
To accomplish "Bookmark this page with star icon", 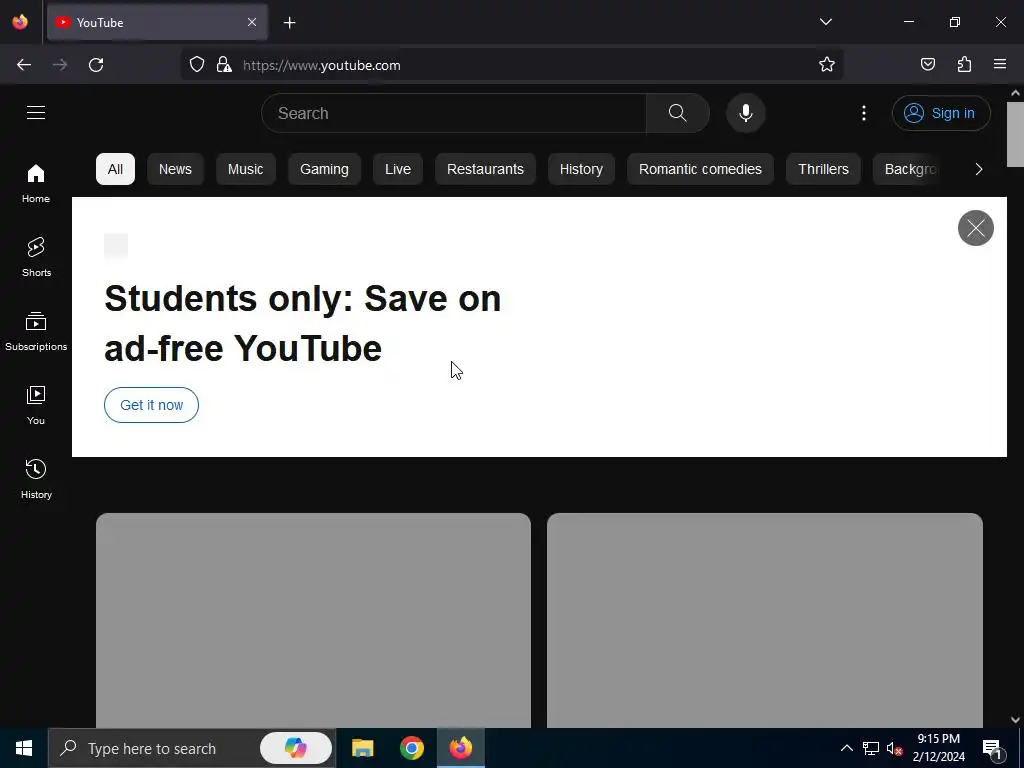I will (x=827, y=65).
